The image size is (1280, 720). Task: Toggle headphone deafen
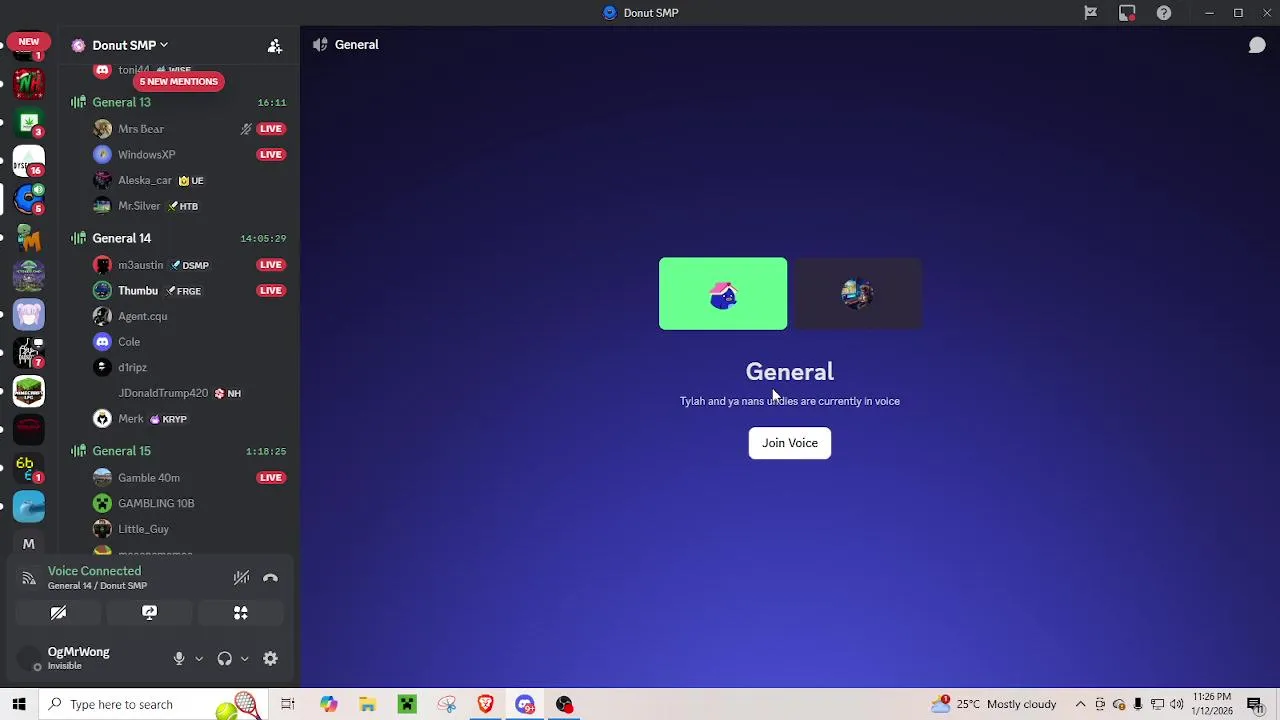(224, 659)
